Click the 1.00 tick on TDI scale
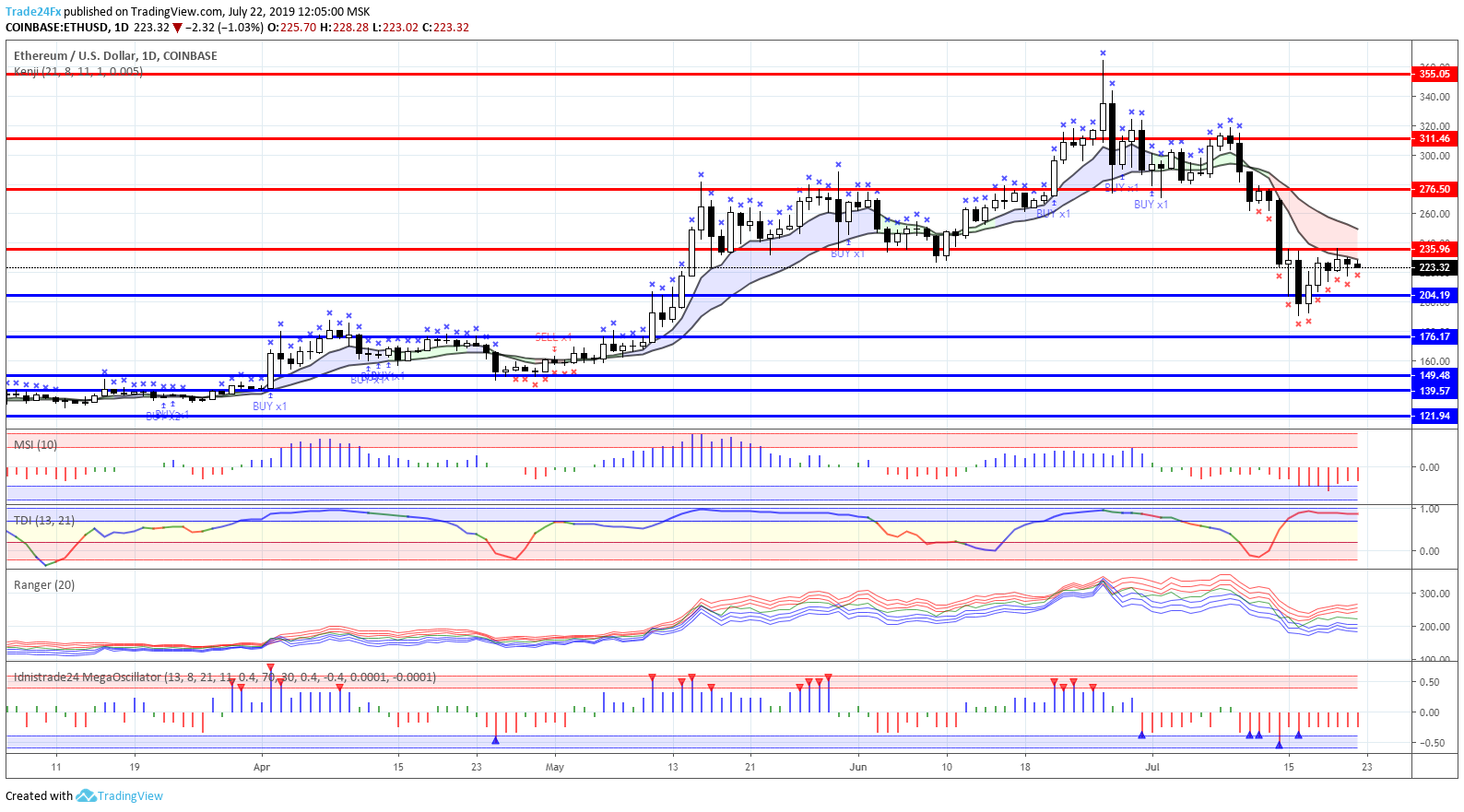 [1429, 509]
